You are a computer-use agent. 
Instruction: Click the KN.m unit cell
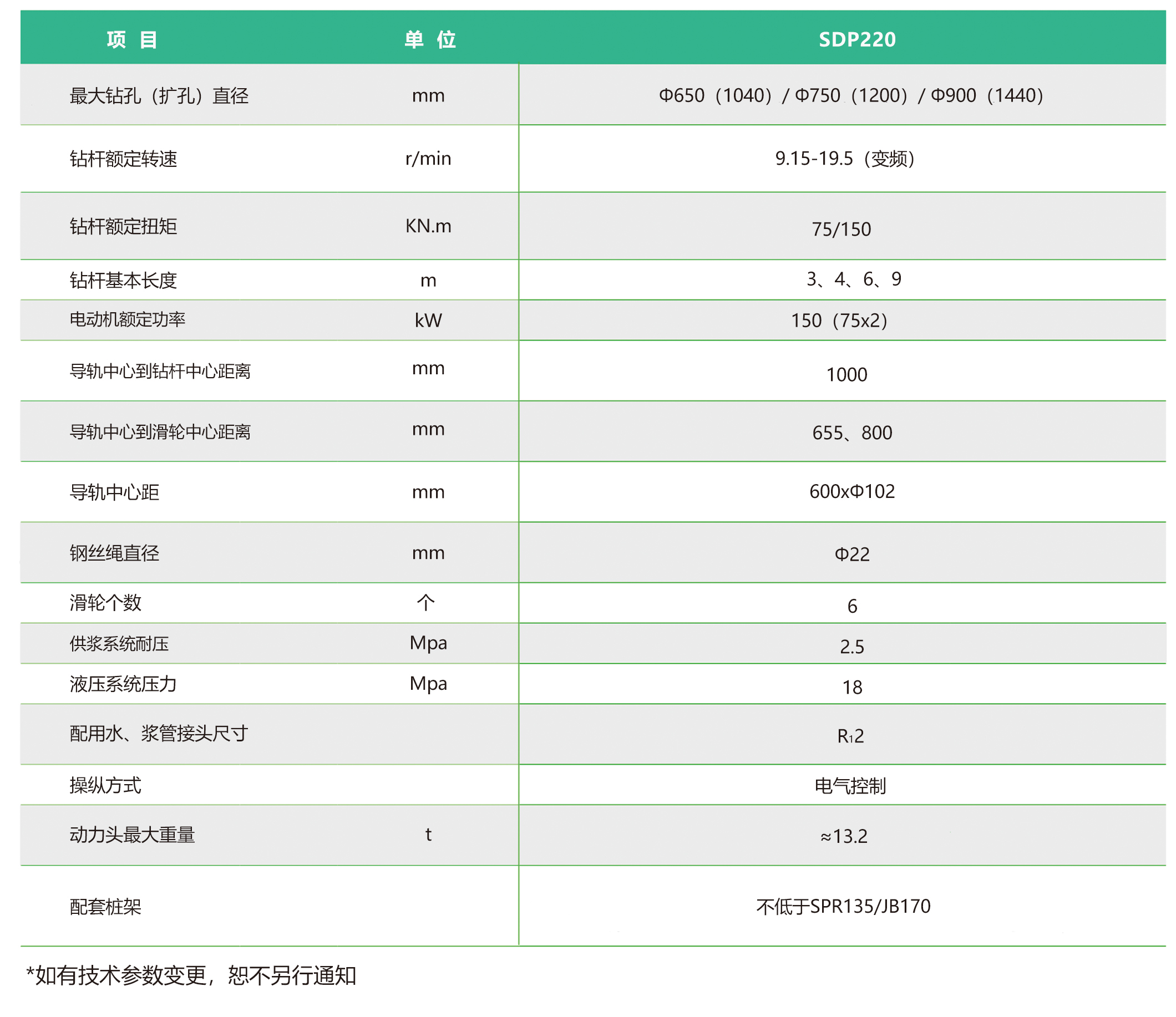coord(428,226)
